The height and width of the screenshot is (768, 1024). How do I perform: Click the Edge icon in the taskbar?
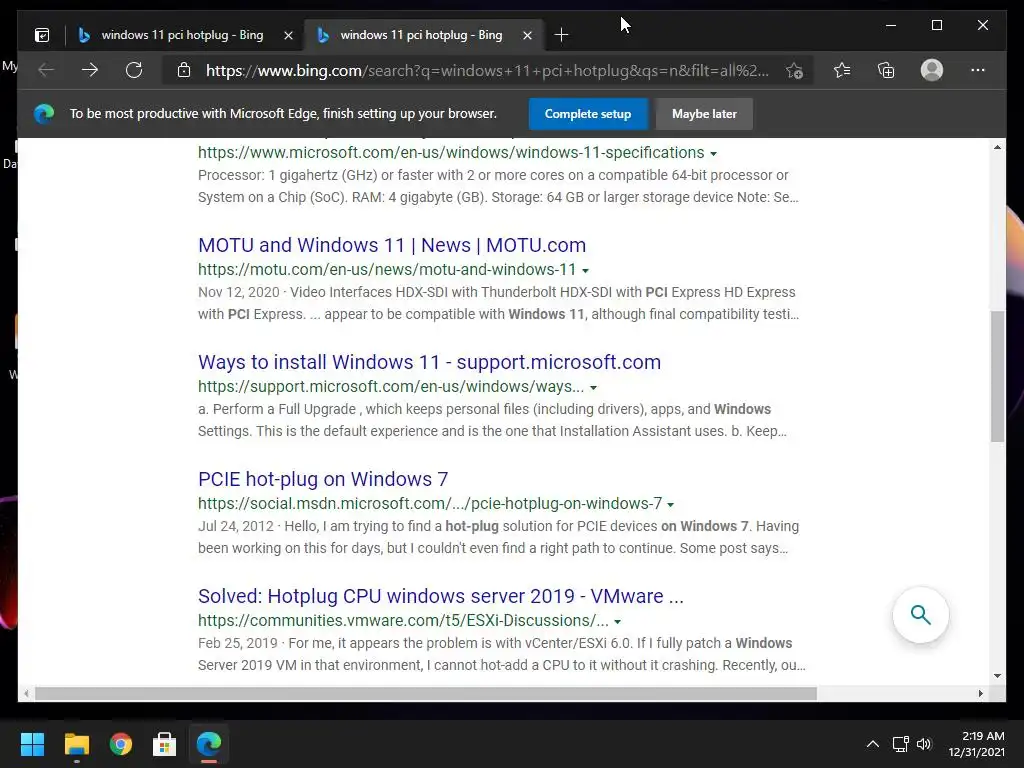point(209,744)
